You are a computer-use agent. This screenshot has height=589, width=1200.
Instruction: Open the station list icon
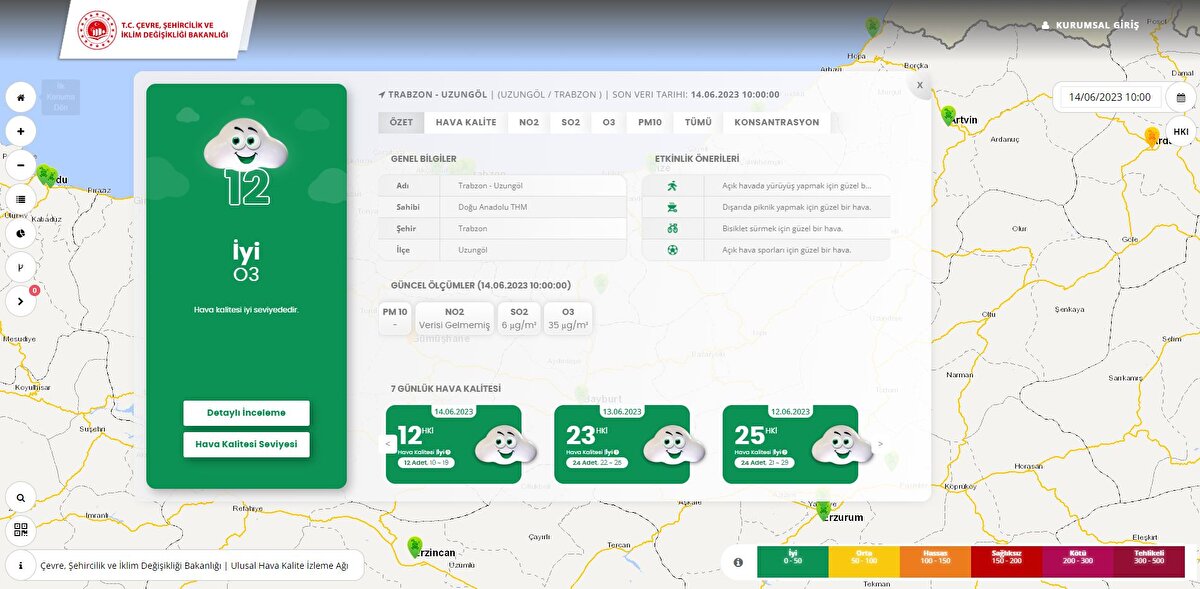(21, 199)
